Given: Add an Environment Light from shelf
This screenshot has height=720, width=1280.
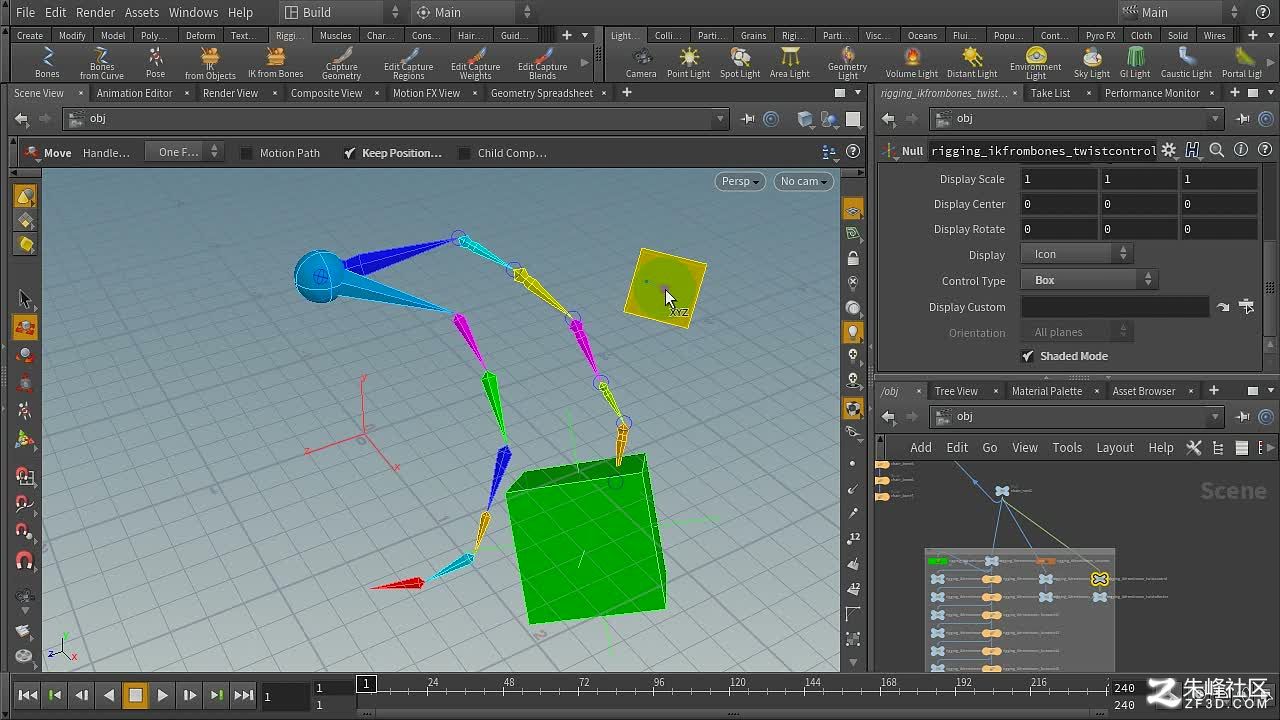Looking at the screenshot, I should [x=1035, y=63].
